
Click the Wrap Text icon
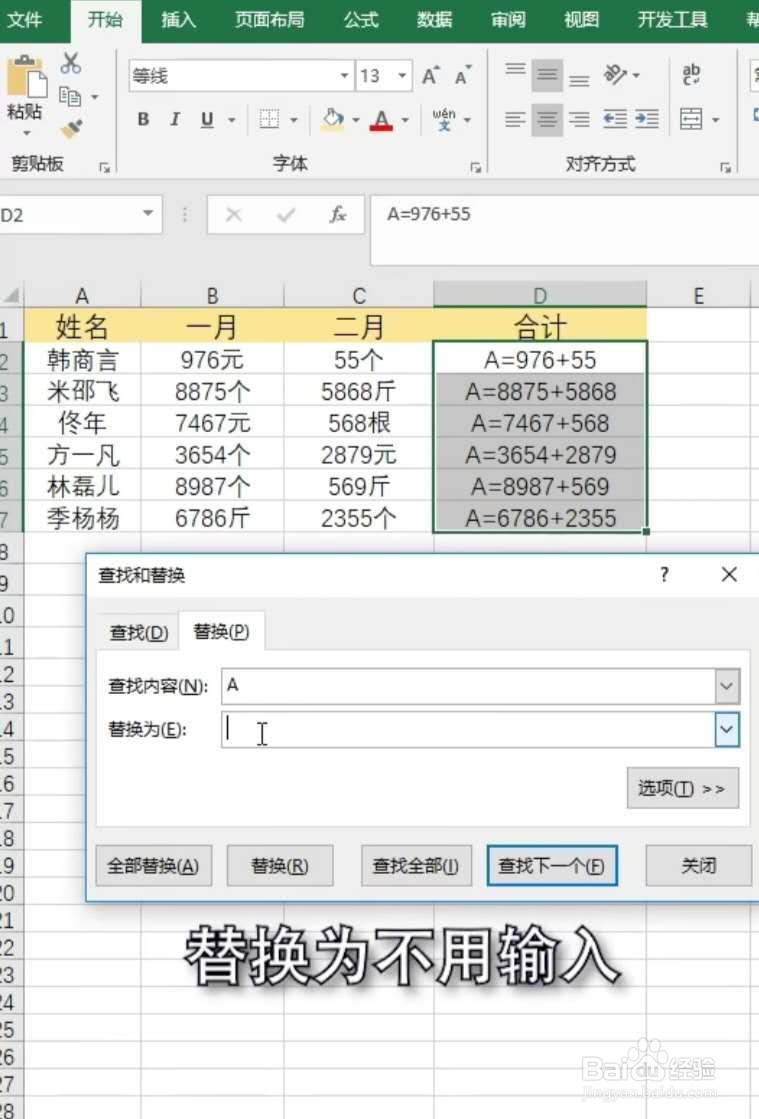(x=691, y=74)
